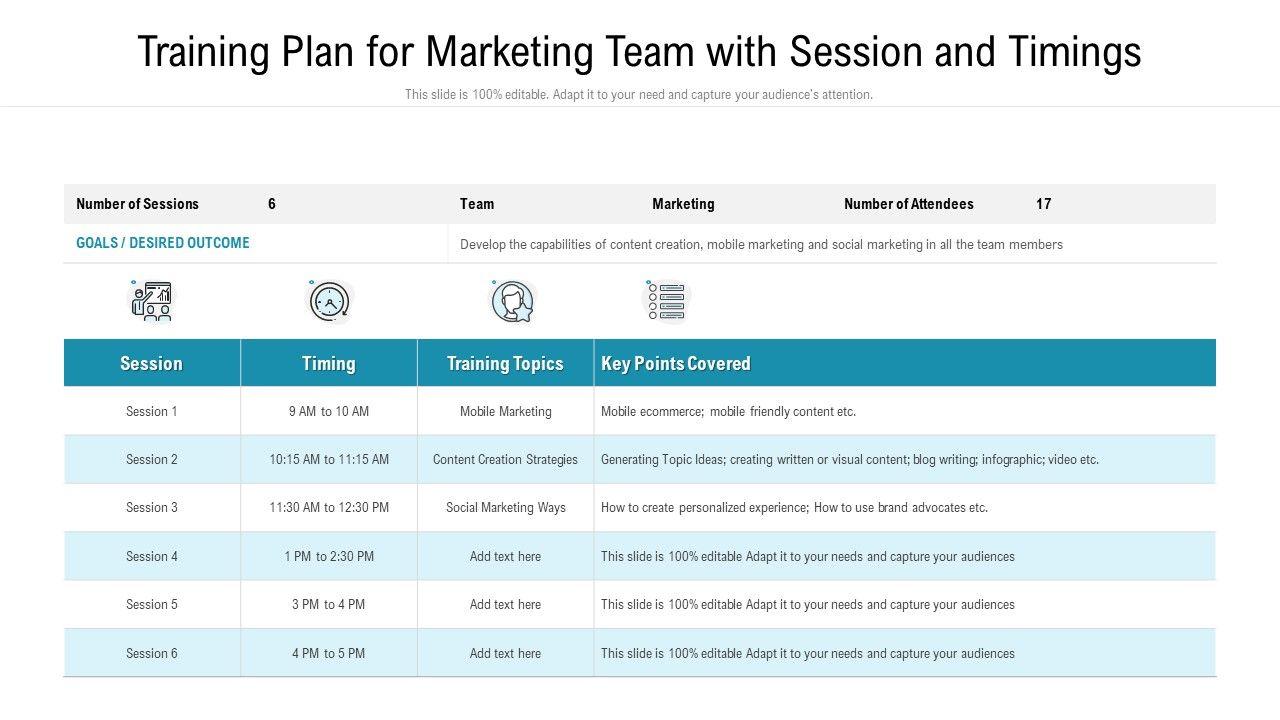Click the GOALS / DESIRED OUTCOME label
The width and height of the screenshot is (1280, 720).
(163, 243)
